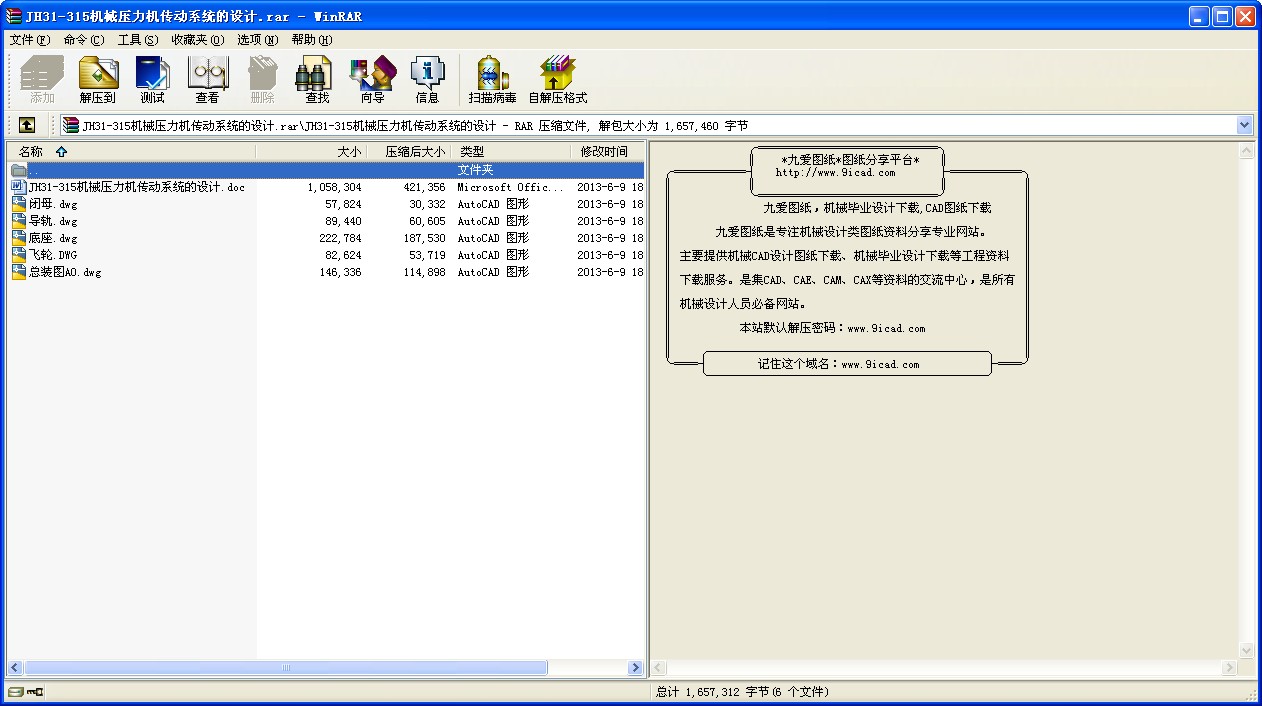Launch the 向导 (Wizard) tool

click(372, 80)
